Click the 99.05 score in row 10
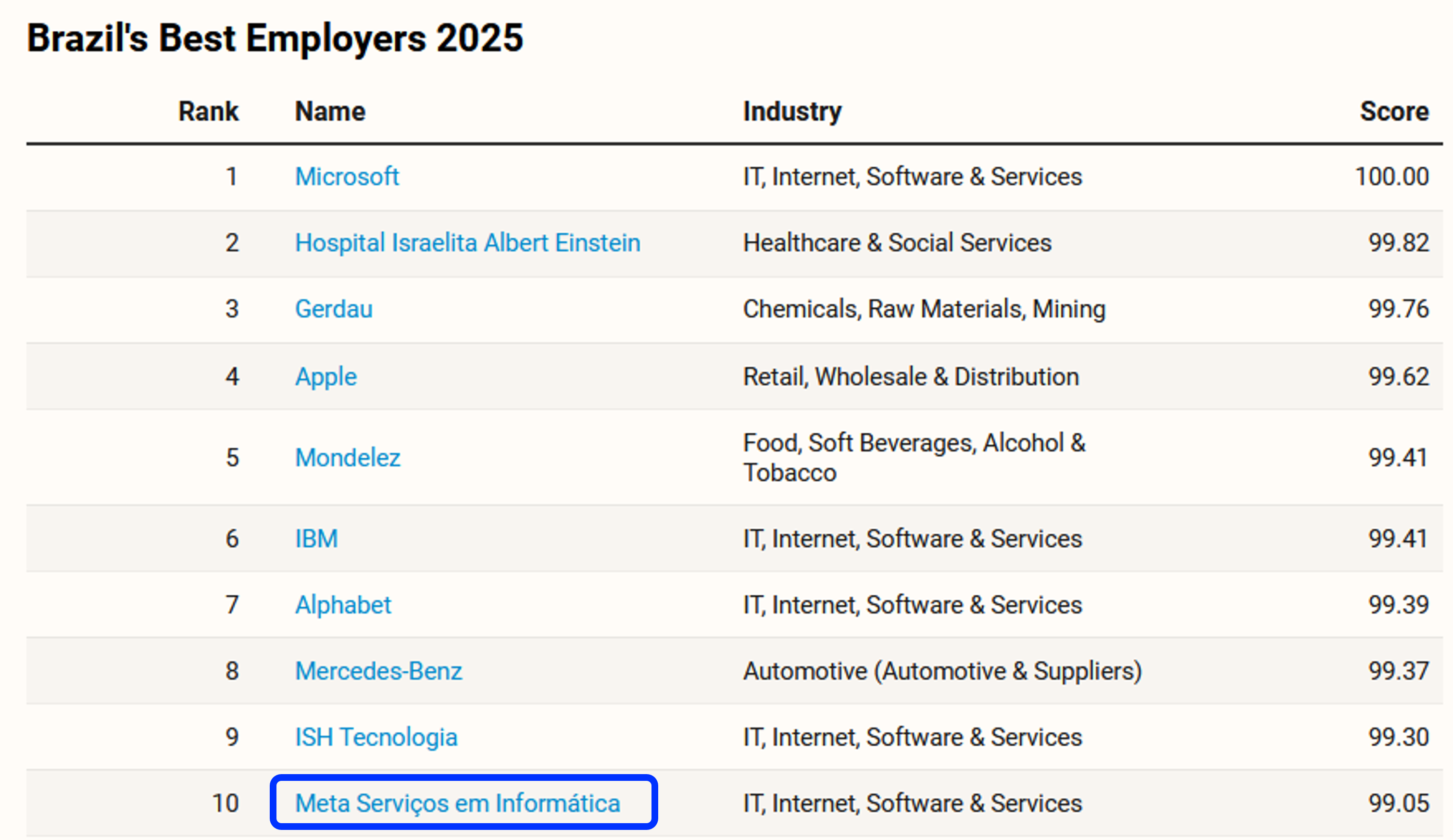 pos(1398,803)
